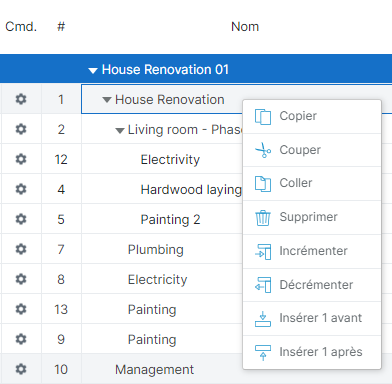Select the Painting 2 task
Screen dimensions: 392x384
[170, 219]
